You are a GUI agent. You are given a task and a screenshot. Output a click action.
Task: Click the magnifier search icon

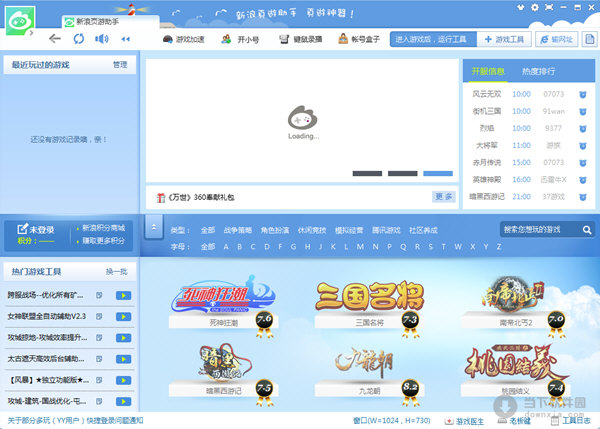tap(587, 230)
